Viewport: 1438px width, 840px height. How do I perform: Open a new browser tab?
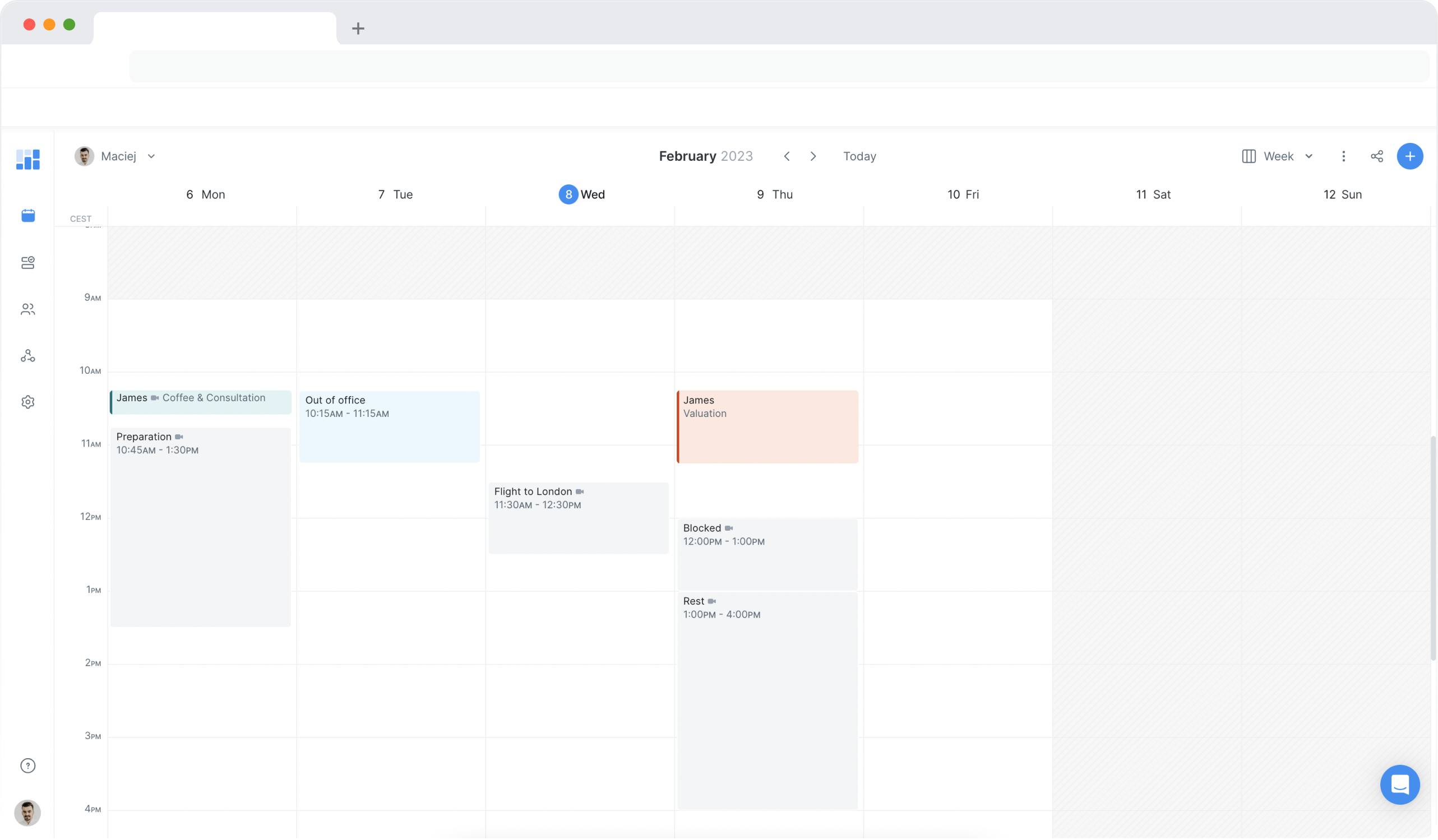pyautogui.click(x=358, y=29)
